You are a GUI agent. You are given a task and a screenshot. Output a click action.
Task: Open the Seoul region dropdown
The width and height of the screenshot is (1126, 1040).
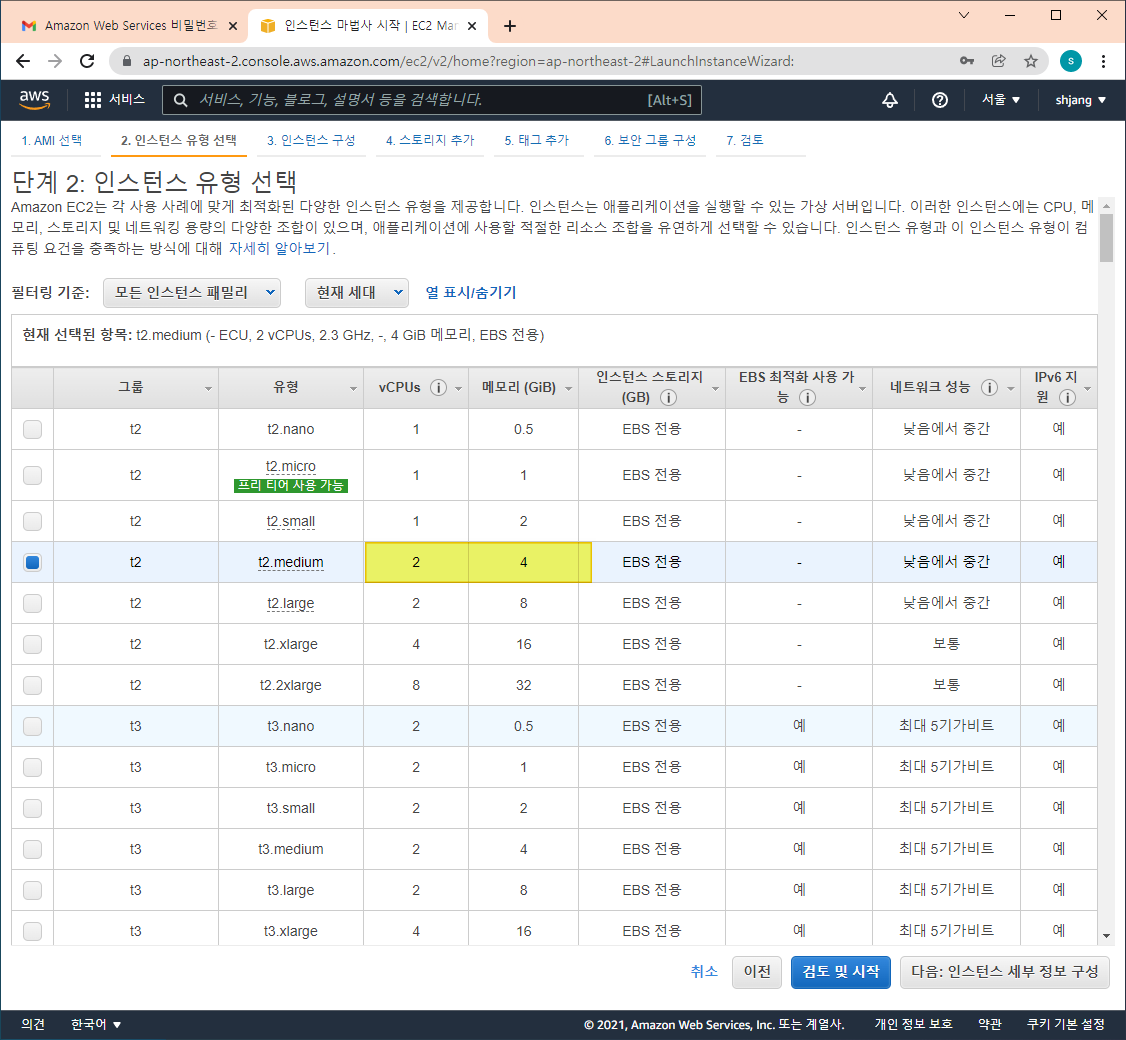[x=1000, y=100]
